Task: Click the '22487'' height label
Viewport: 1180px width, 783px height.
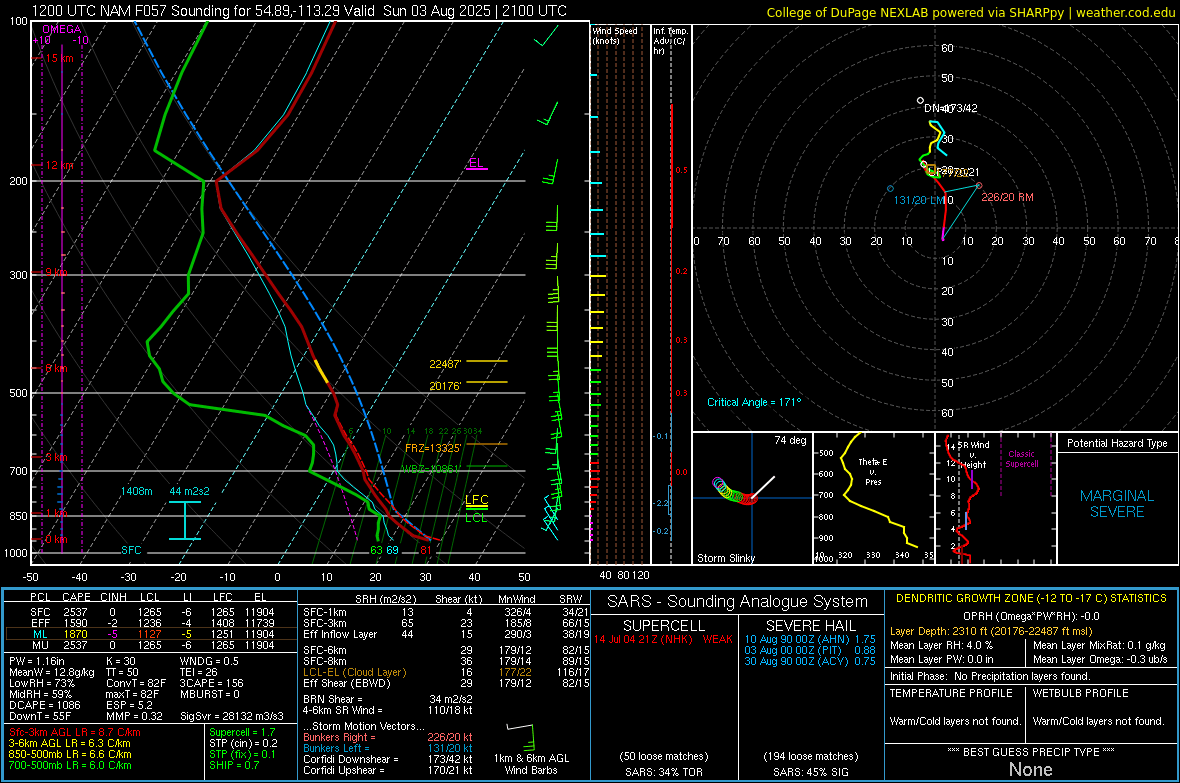Action: [x=445, y=364]
